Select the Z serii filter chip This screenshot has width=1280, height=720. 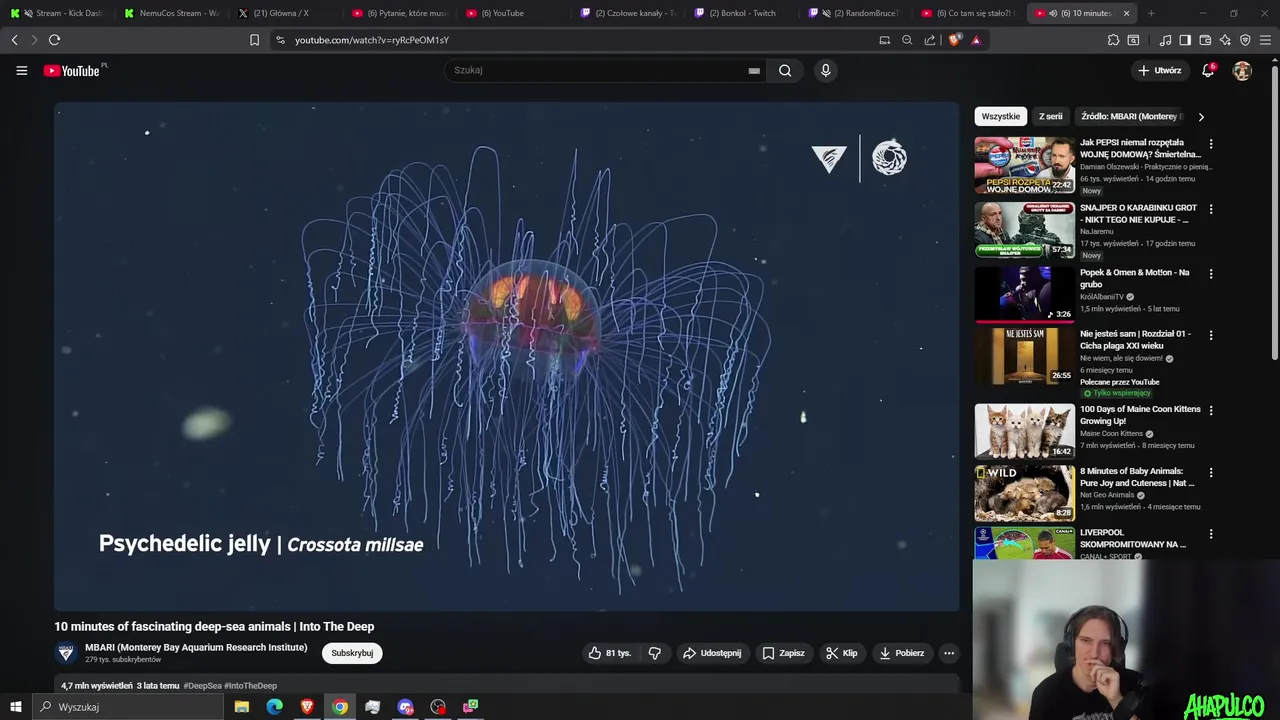point(1050,117)
